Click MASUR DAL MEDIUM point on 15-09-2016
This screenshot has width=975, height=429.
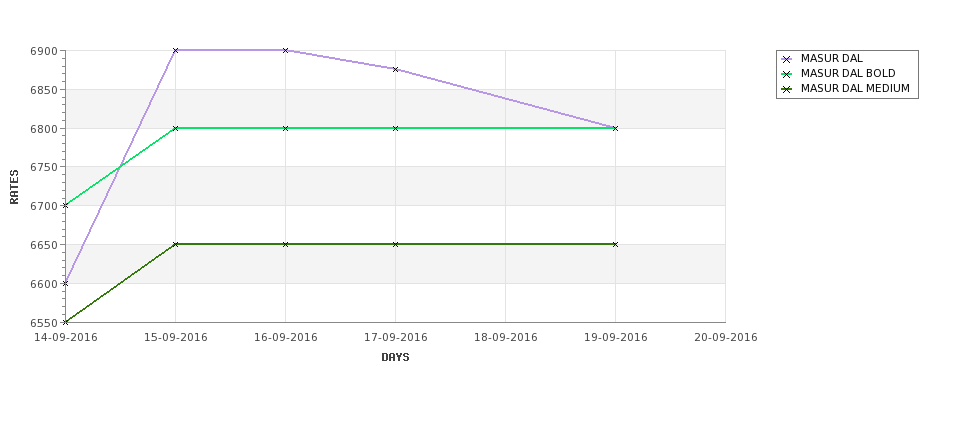click(x=175, y=244)
